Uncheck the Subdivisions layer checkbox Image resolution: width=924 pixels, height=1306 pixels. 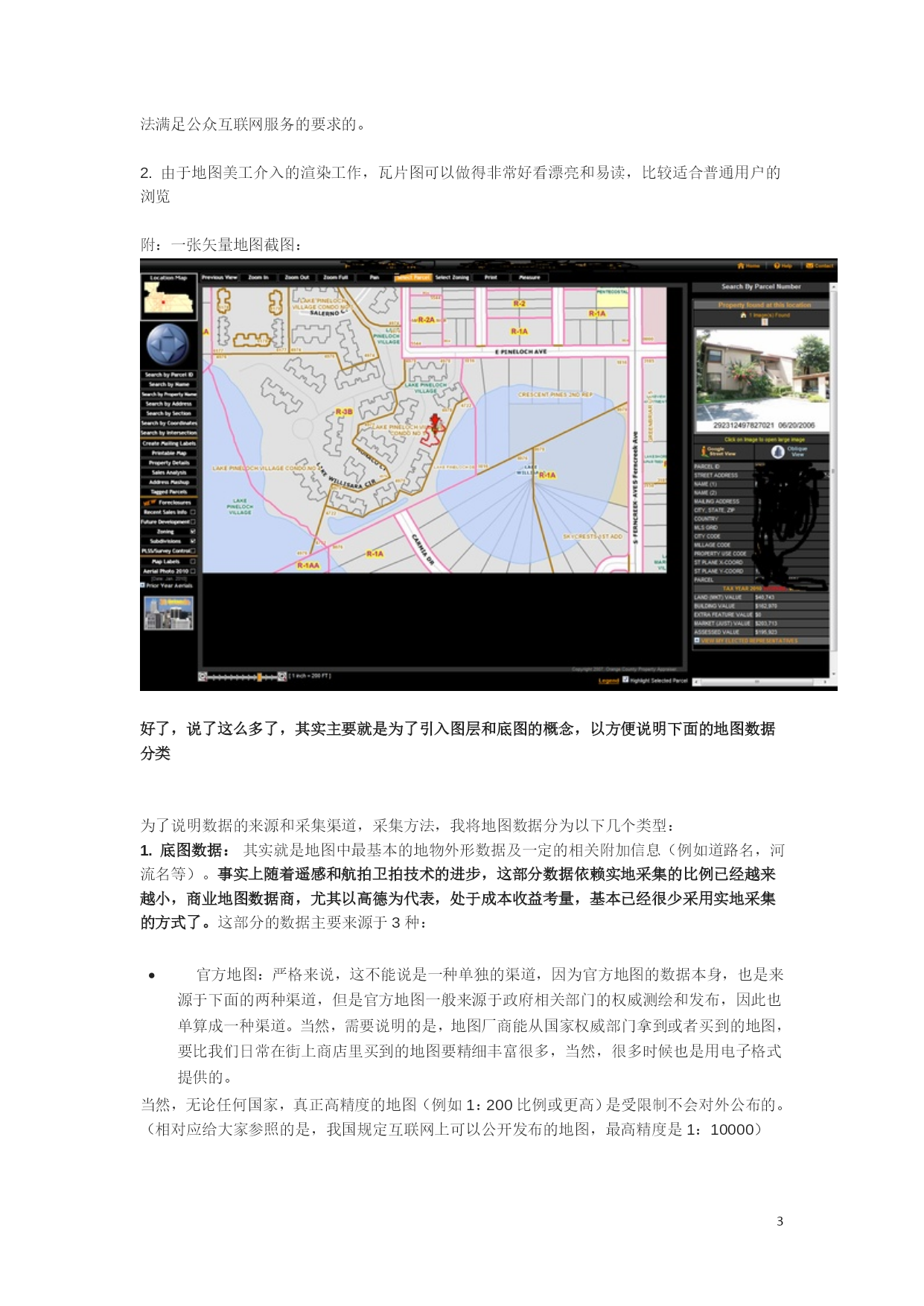(x=193, y=541)
